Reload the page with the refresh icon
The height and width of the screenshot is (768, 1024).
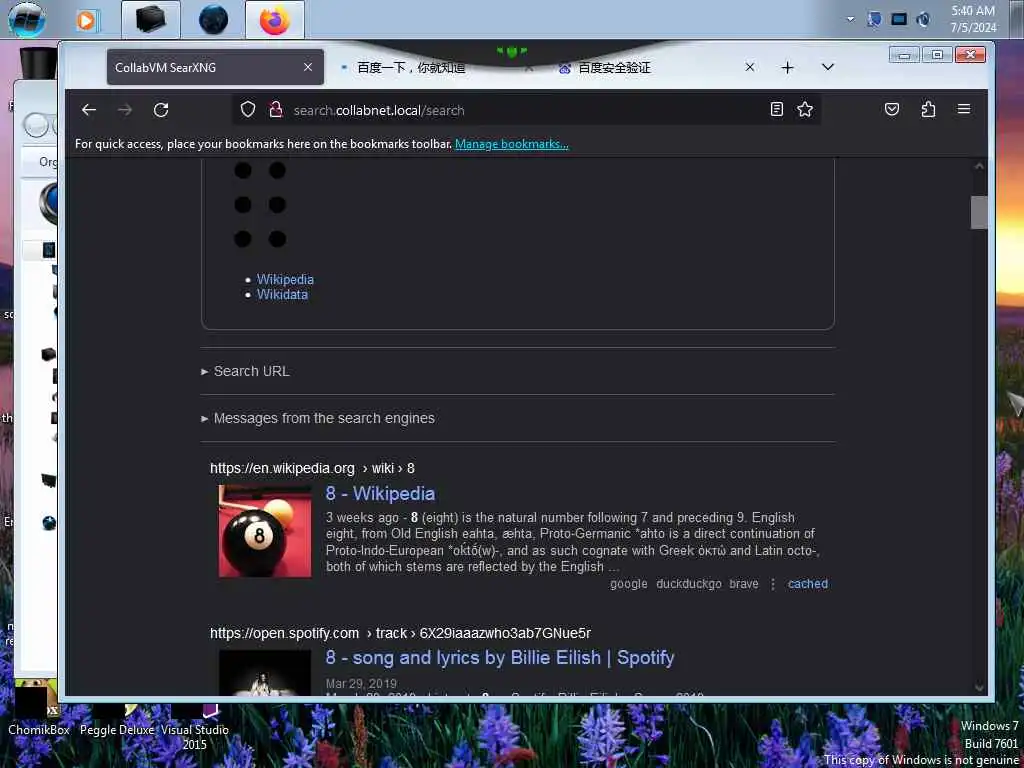point(161,110)
